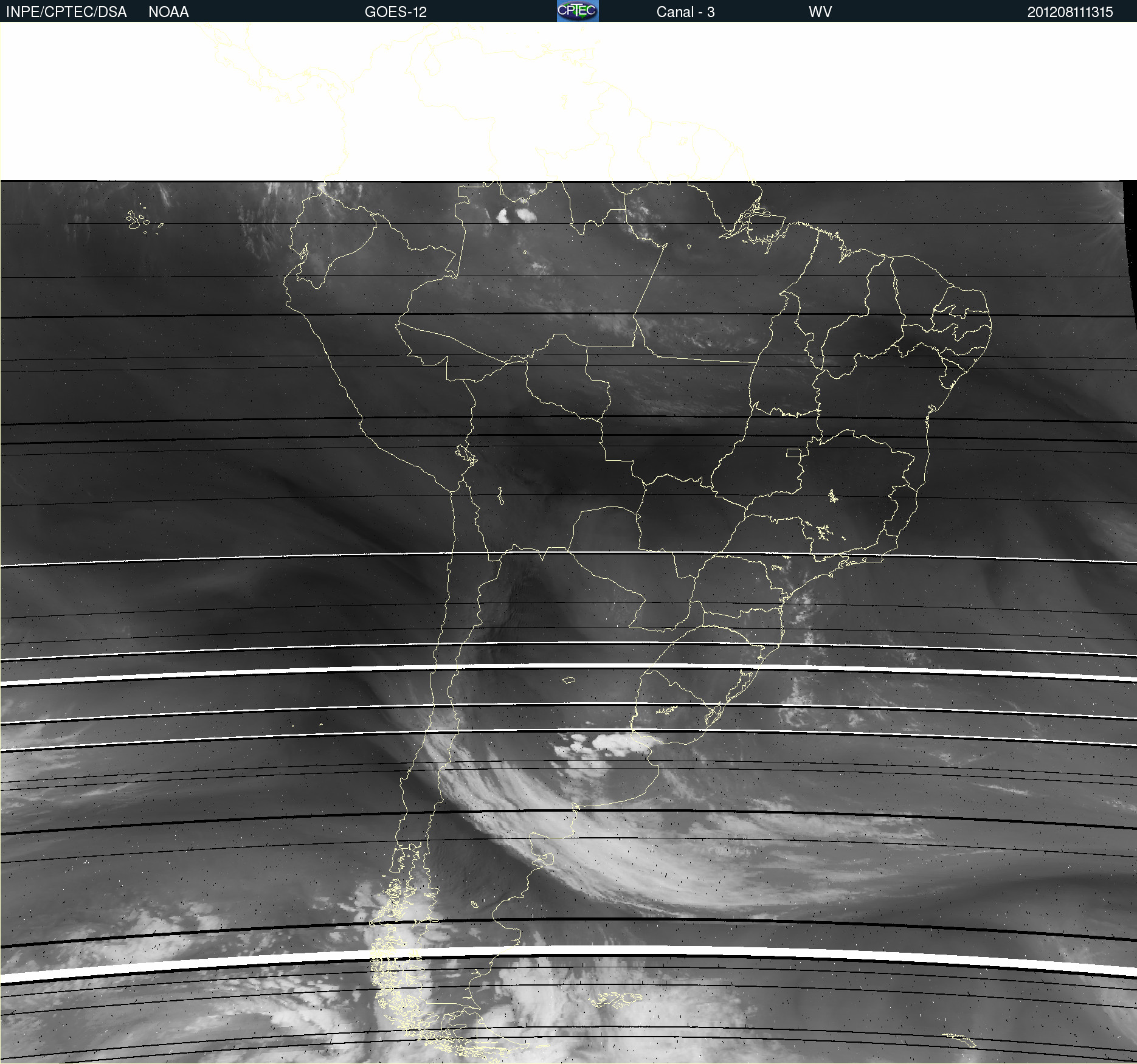
Task: Click the CPTEC logo in the header
Action: point(577,11)
